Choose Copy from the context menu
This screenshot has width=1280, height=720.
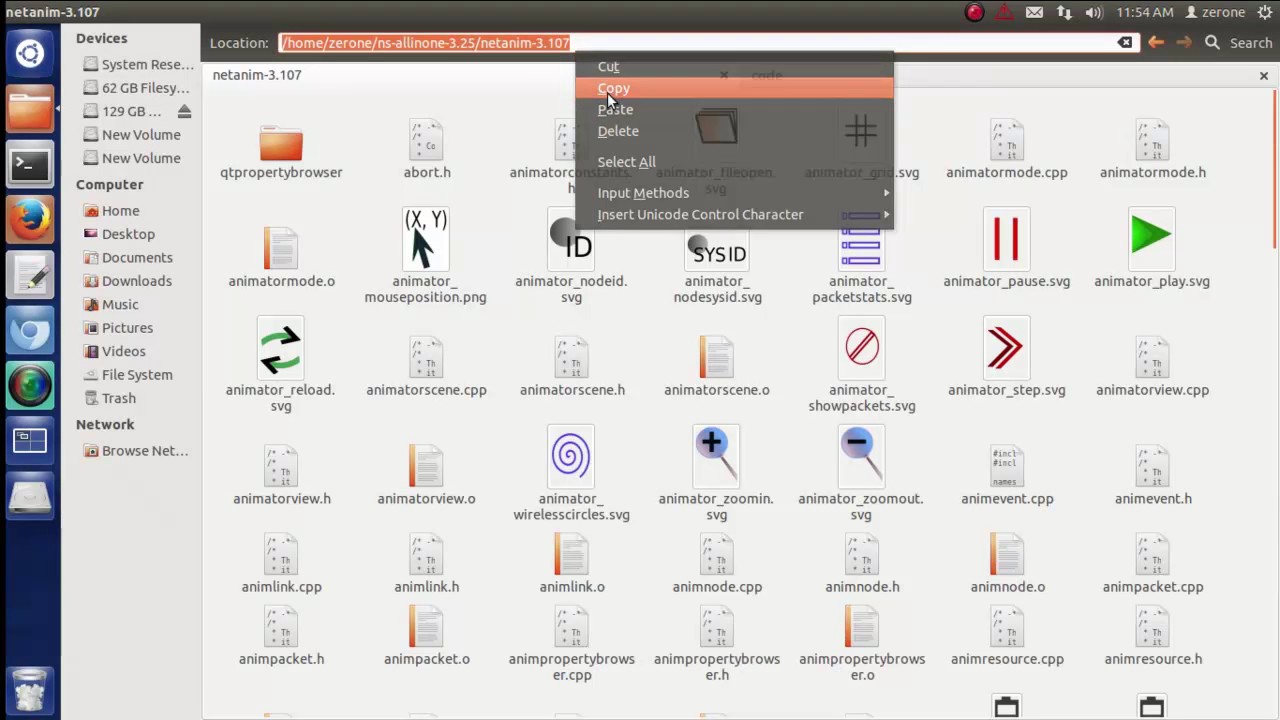[x=734, y=88]
